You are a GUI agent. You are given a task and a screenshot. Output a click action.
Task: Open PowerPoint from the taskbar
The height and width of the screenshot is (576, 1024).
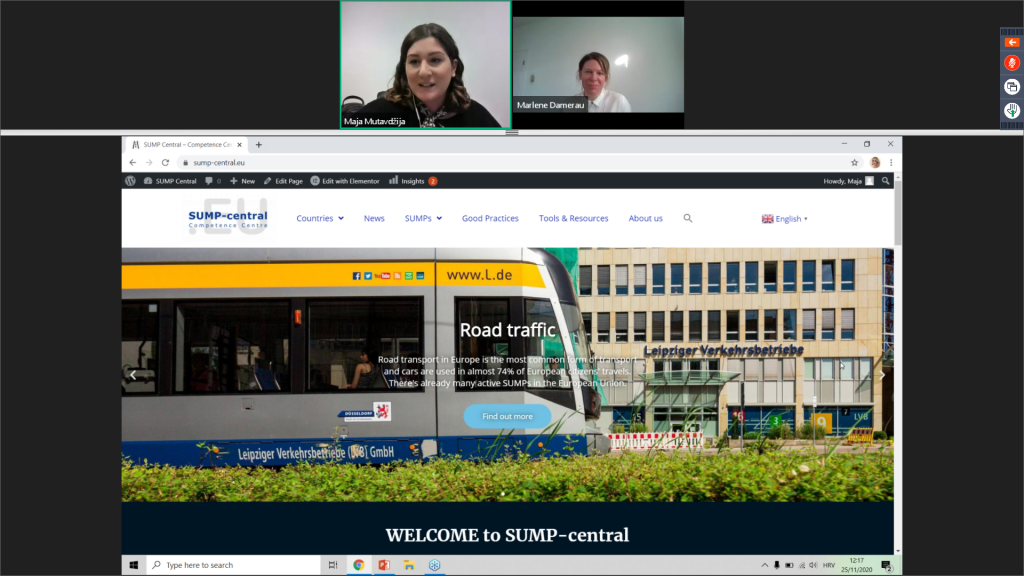pos(384,565)
